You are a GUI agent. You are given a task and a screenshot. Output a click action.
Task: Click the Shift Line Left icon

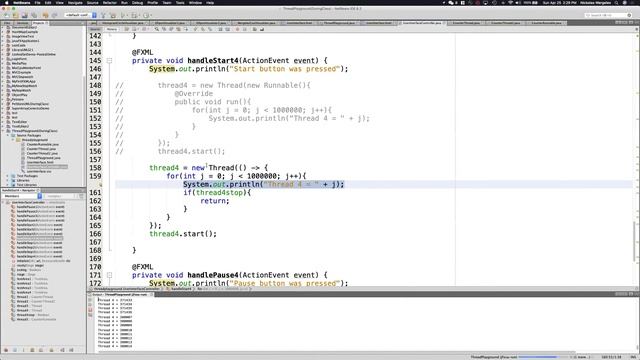(x=220, y=29)
